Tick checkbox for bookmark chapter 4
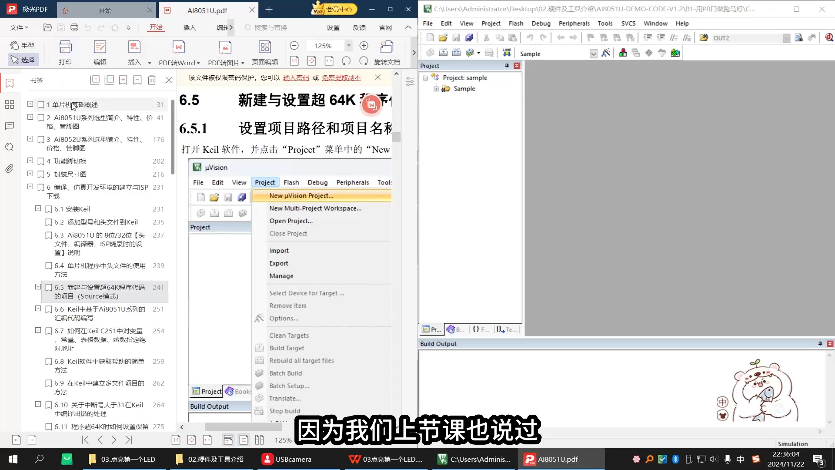The height and width of the screenshot is (470, 835). click(40, 161)
